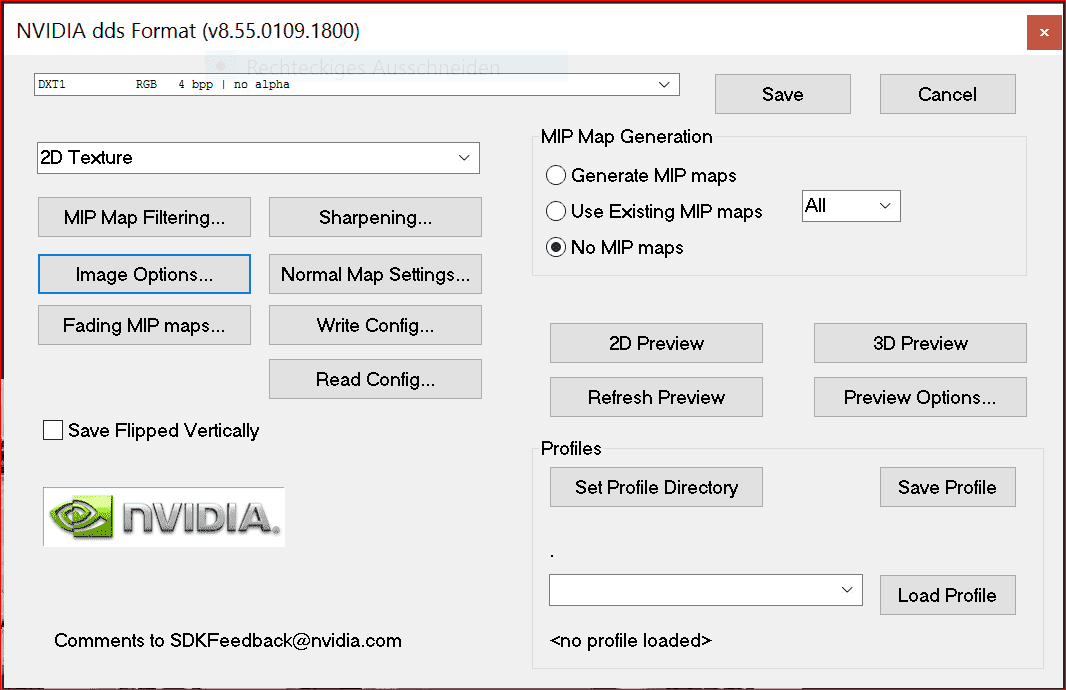
Task: Open Normal Map Settings
Action: (x=375, y=274)
